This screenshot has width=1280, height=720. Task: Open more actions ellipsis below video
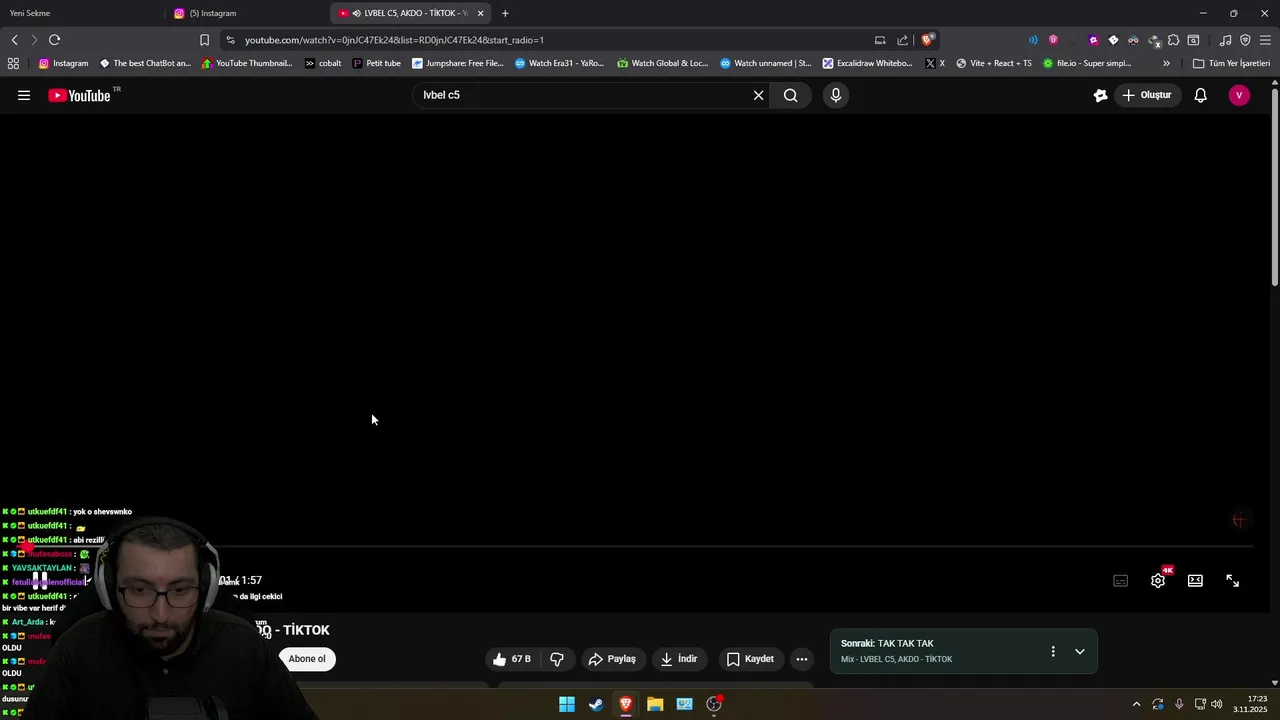802,659
